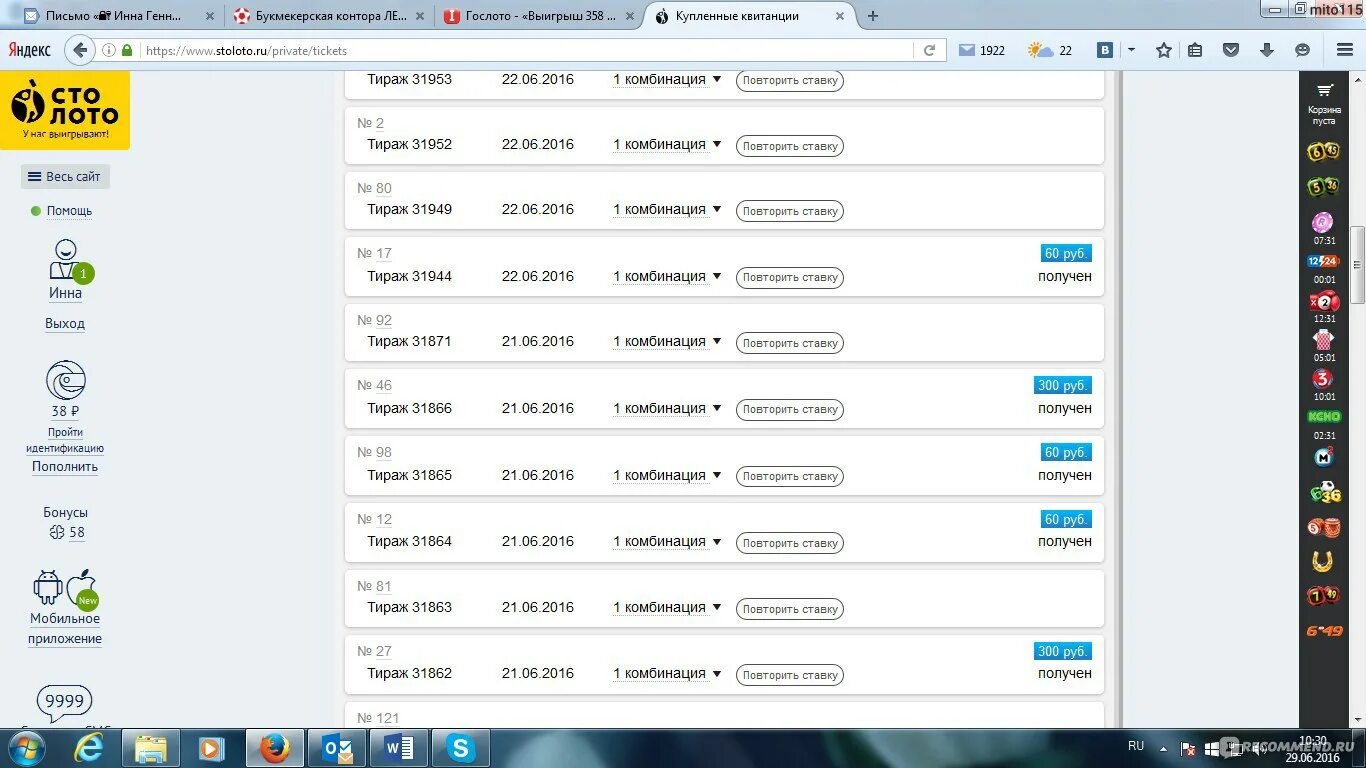This screenshot has width=1366, height=768.
Task: Click the Помощь link
Action: click(69, 211)
